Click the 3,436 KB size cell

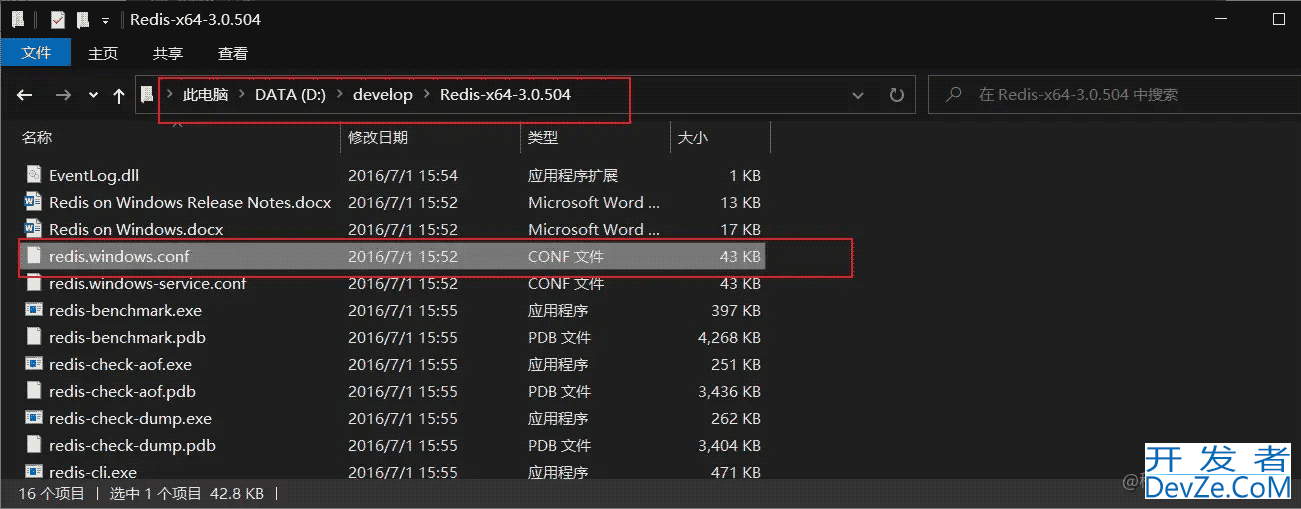(x=729, y=391)
